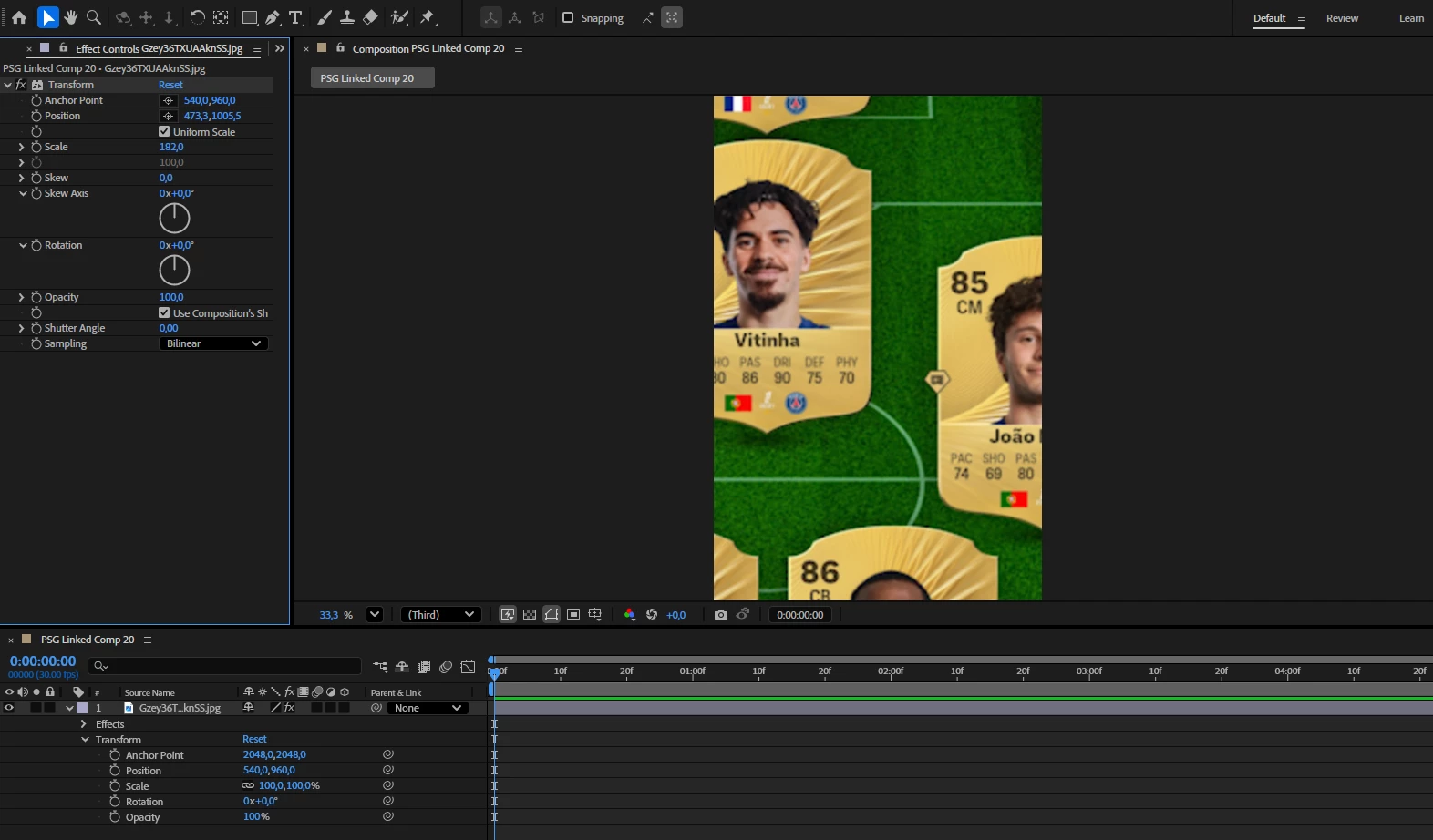1433x840 pixels.
Task: Click the local axis mode icon
Action: [491, 17]
